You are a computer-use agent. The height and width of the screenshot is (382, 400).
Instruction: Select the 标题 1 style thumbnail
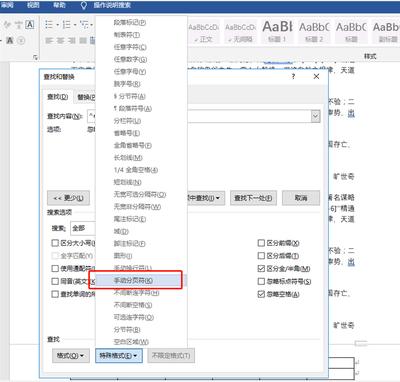[277, 32]
